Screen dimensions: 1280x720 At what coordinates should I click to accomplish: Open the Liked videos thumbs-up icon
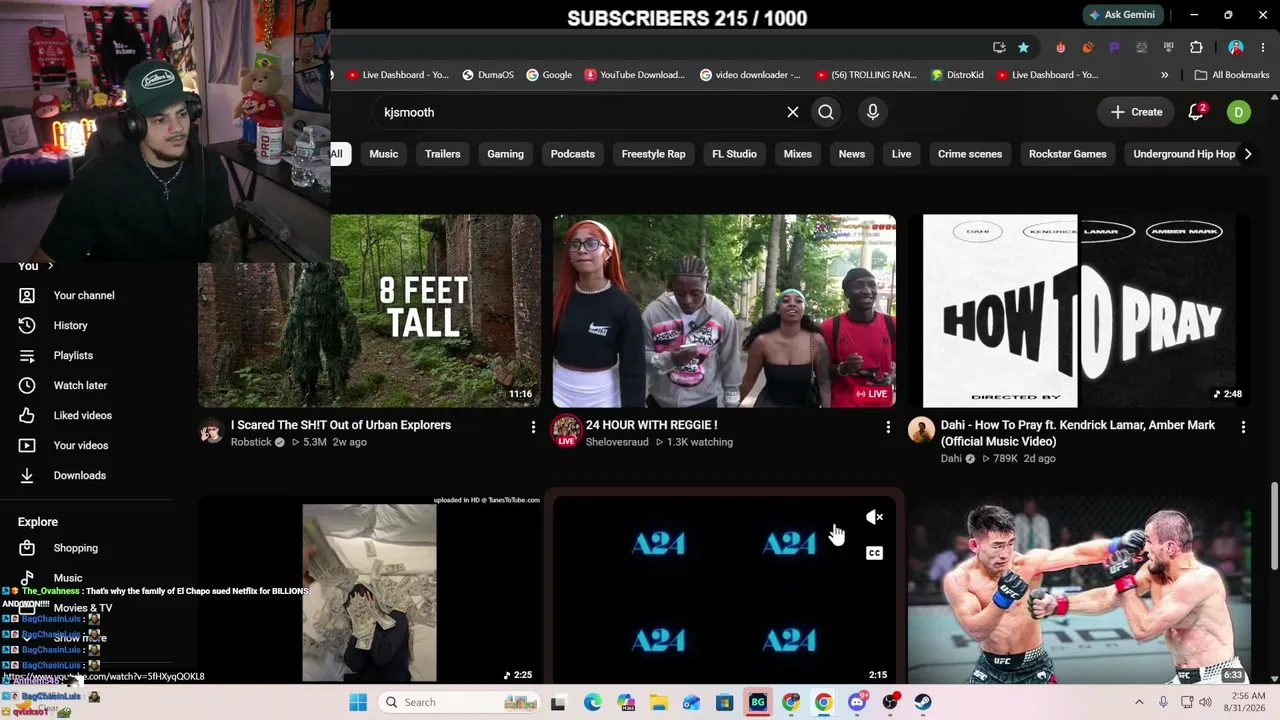[27, 415]
